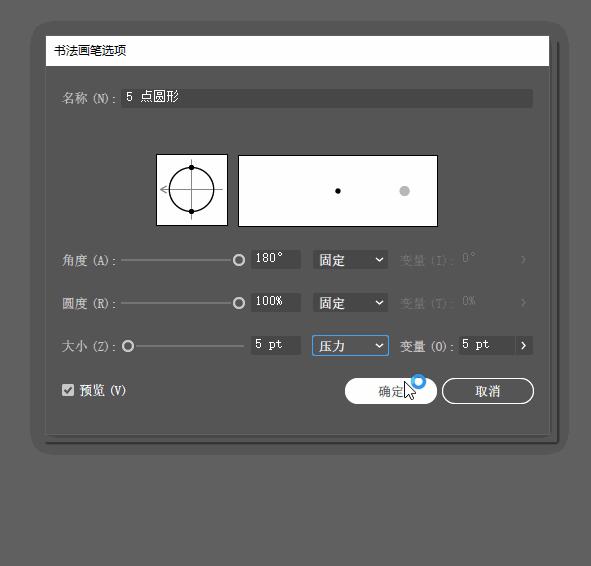Click the 名称 name input field
This screenshot has width=591, height=566.
327,98
